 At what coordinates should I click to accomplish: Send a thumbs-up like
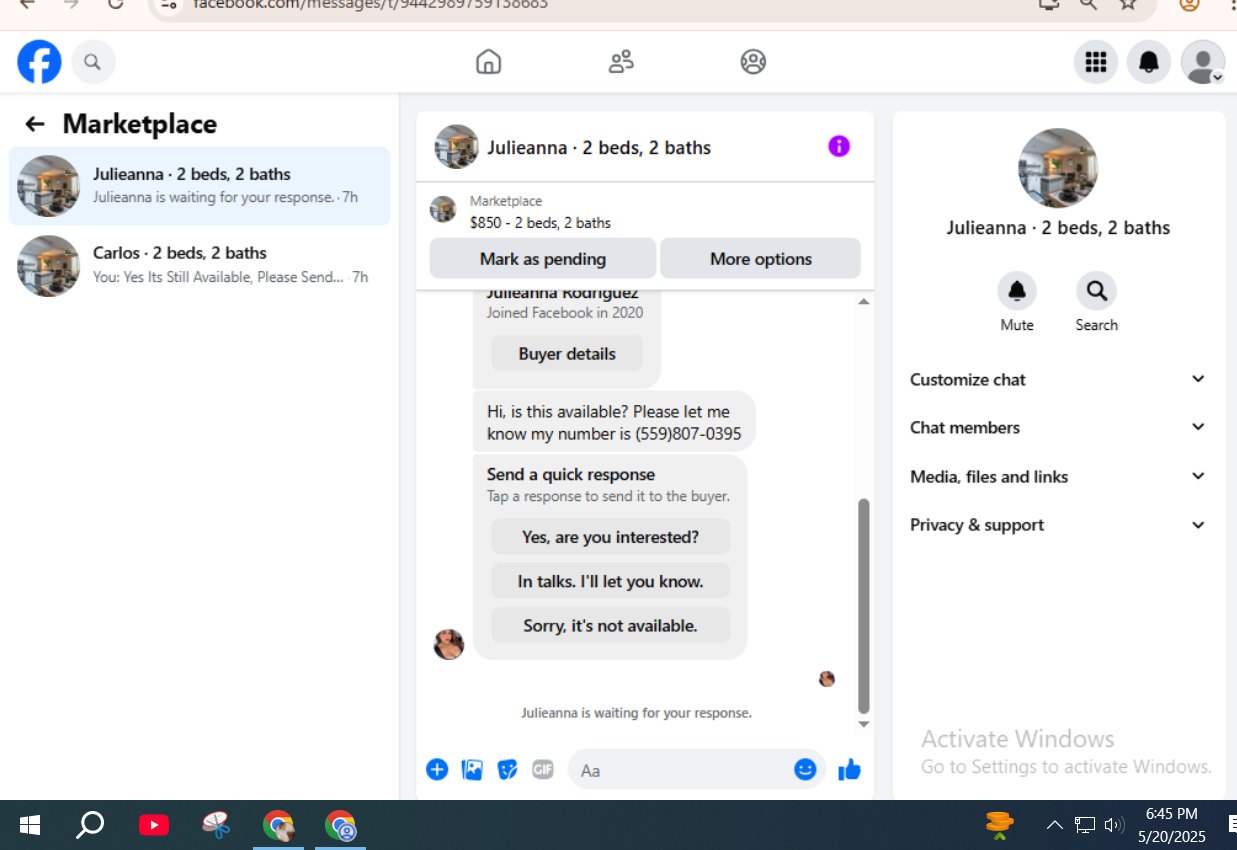click(x=849, y=769)
